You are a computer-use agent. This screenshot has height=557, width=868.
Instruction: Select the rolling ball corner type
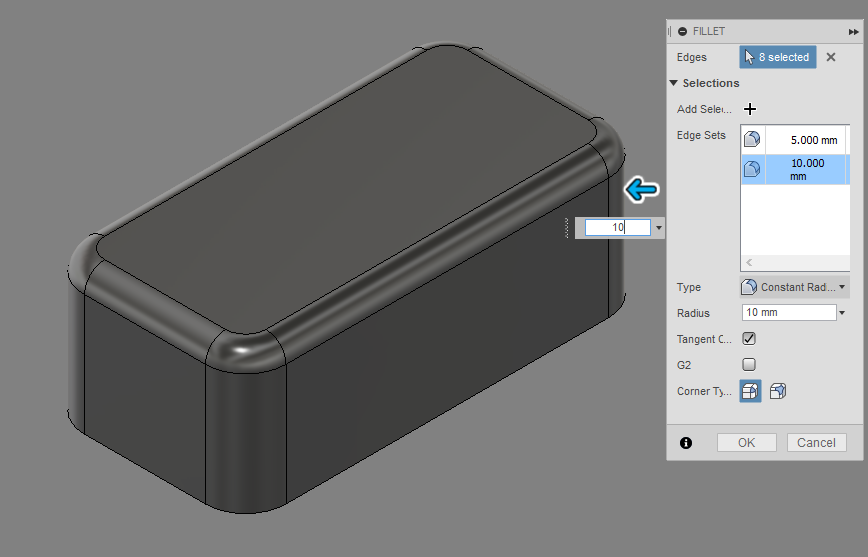pyautogui.click(x=750, y=391)
